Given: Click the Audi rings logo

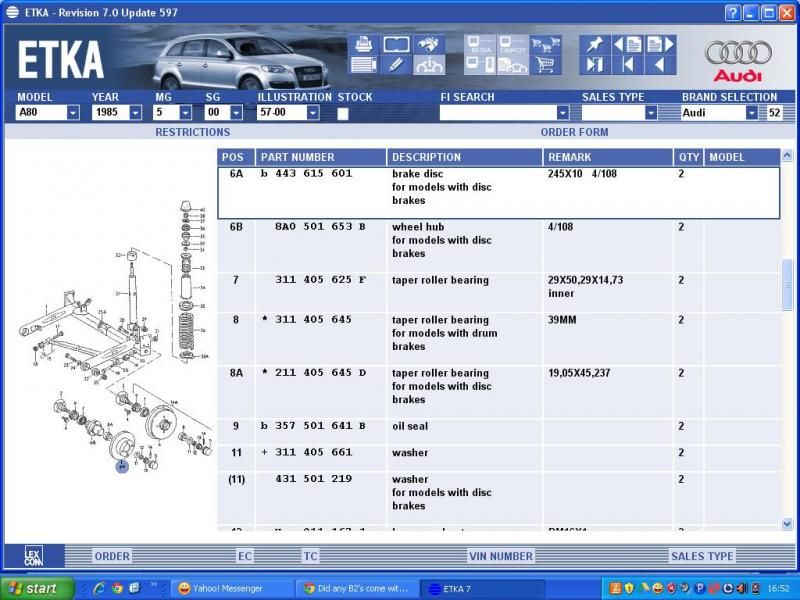Looking at the screenshot, I should 738,53.
